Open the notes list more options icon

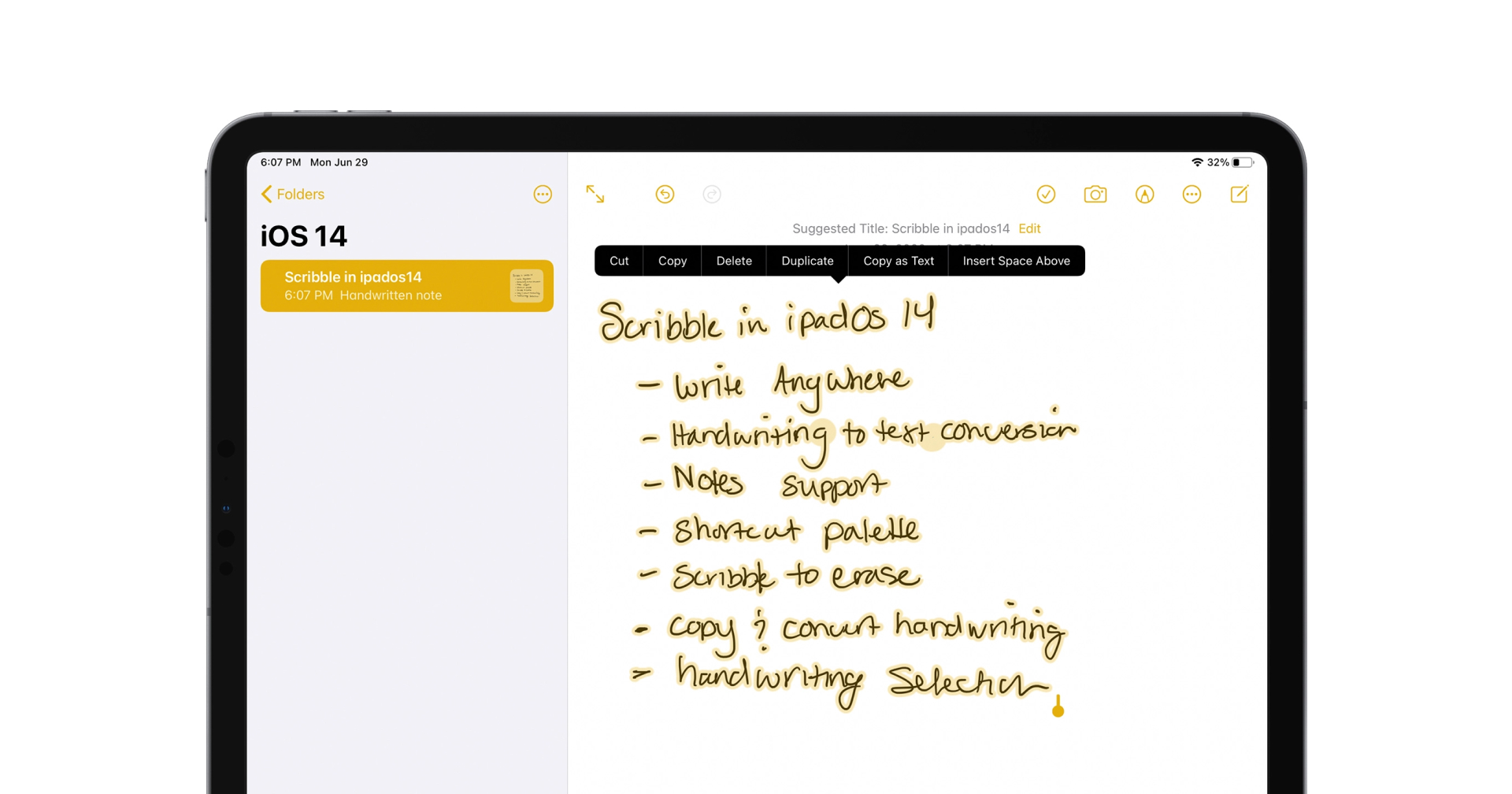click(x=543, y=194)
